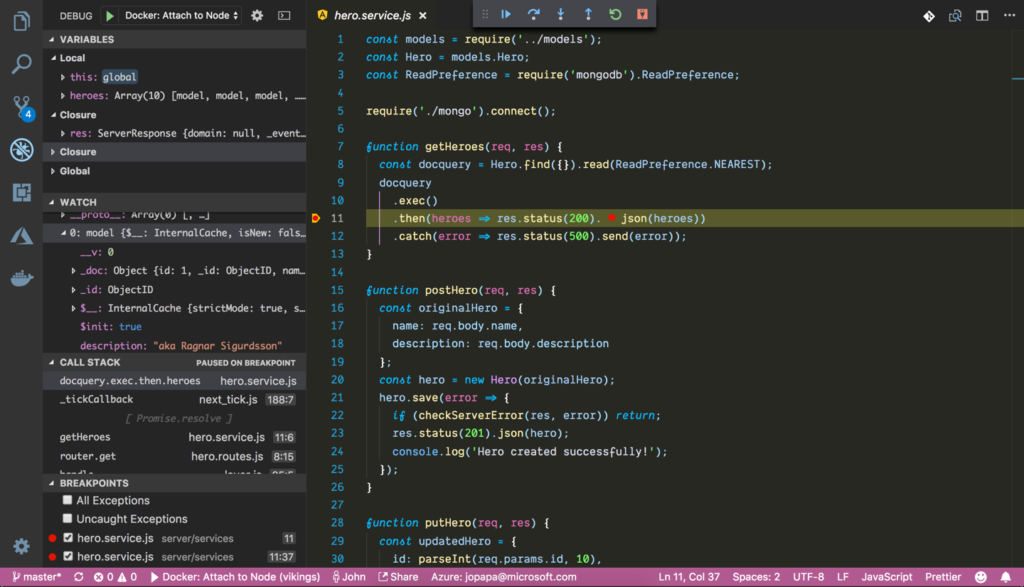Select the hero.service.js editor tab
The height and width of the screenshot is (587, 1024).
click(x=370, y=15)
